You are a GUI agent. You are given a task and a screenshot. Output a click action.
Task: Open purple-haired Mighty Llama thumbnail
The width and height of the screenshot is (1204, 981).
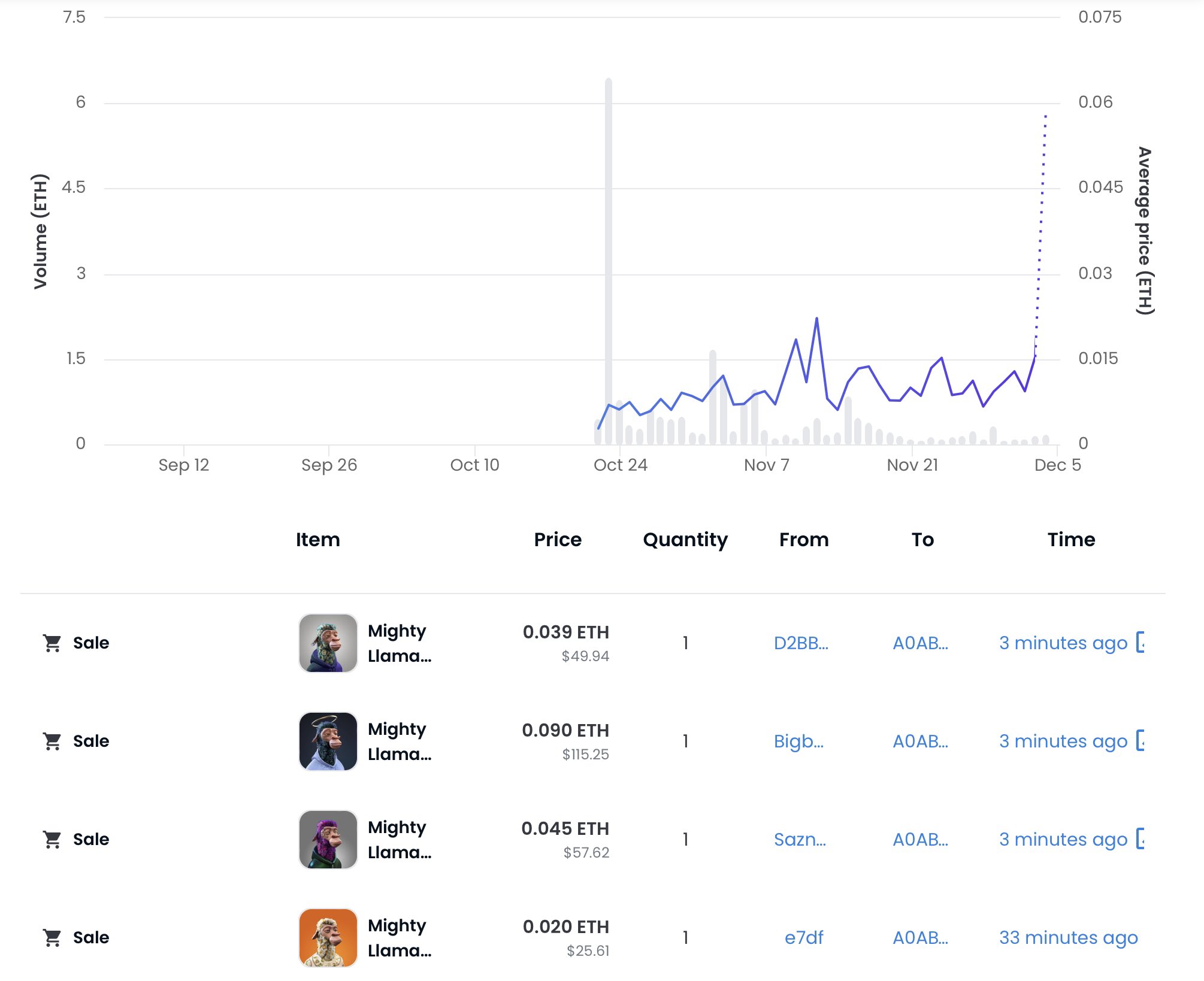pos(328,840)
